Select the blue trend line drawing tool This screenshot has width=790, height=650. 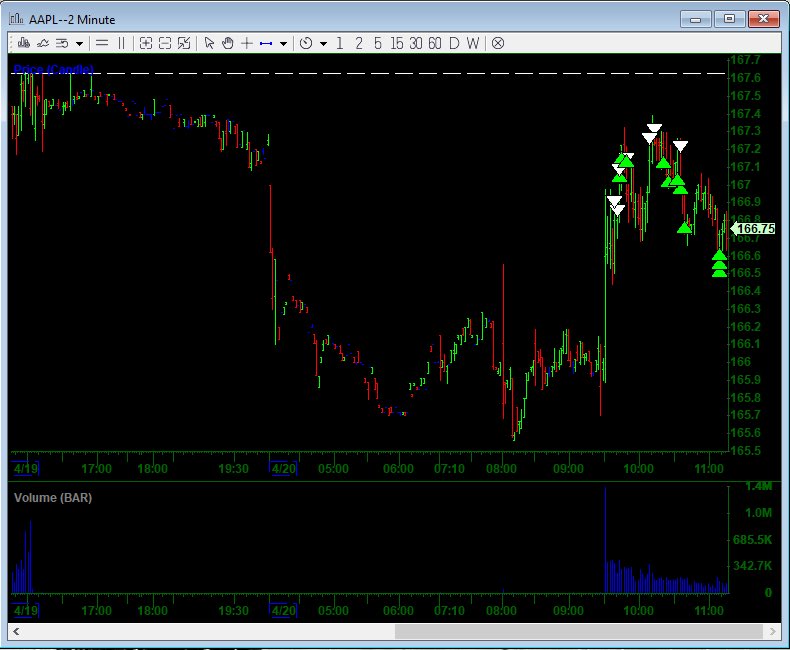(x=266, y=44)
